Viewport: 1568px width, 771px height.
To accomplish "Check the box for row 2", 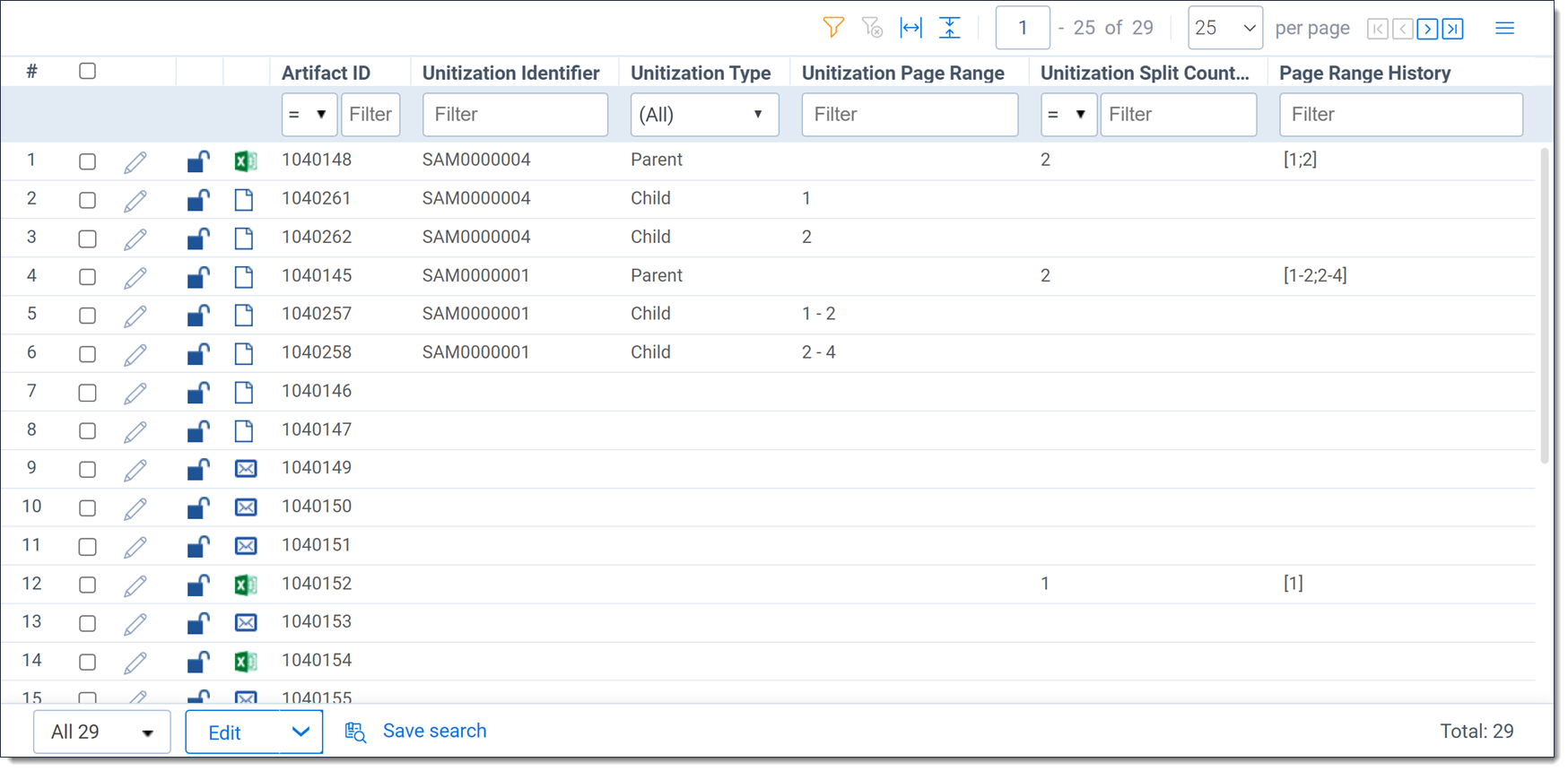I will tap(87, 200).
